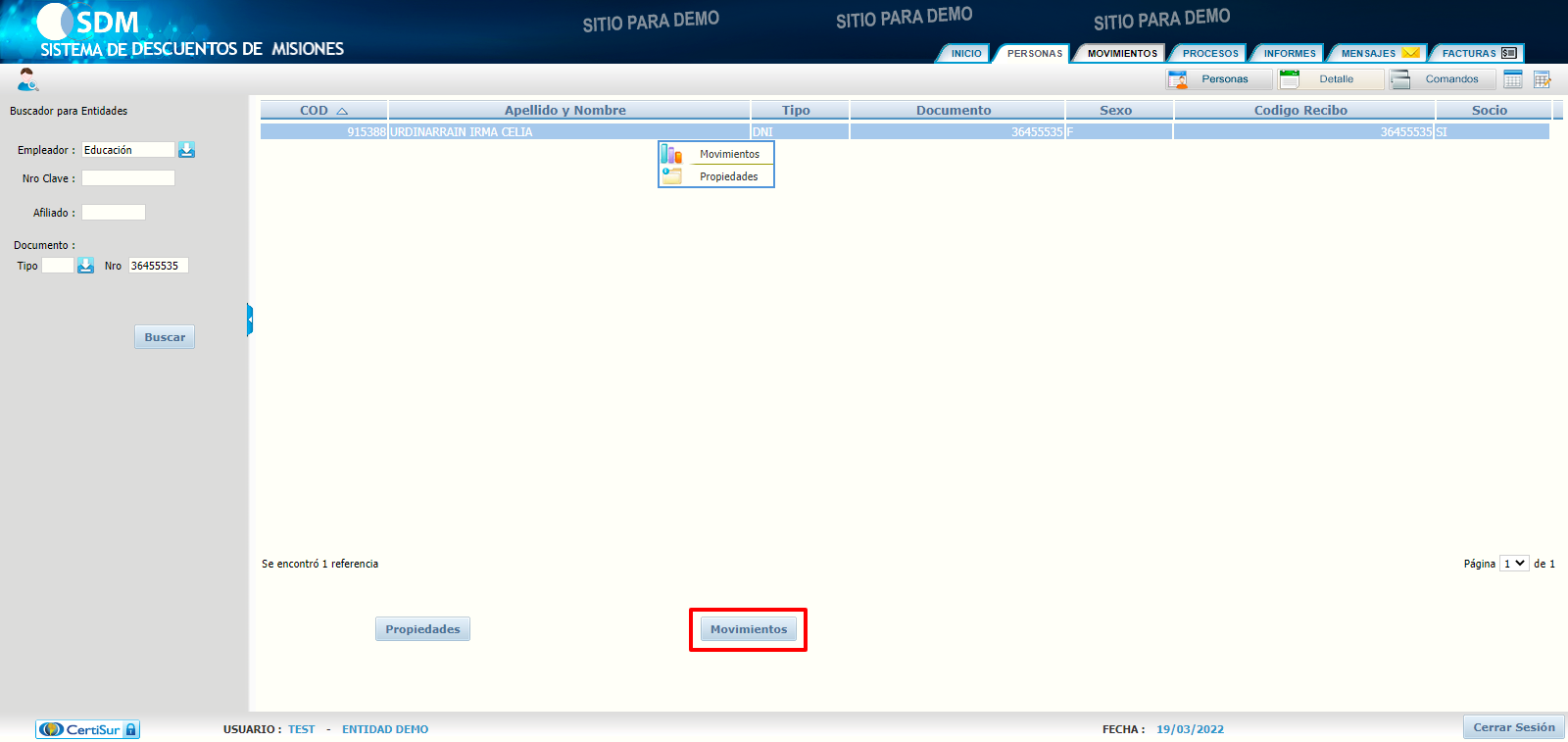Open the PROCESOS tab

point(1210,53)
